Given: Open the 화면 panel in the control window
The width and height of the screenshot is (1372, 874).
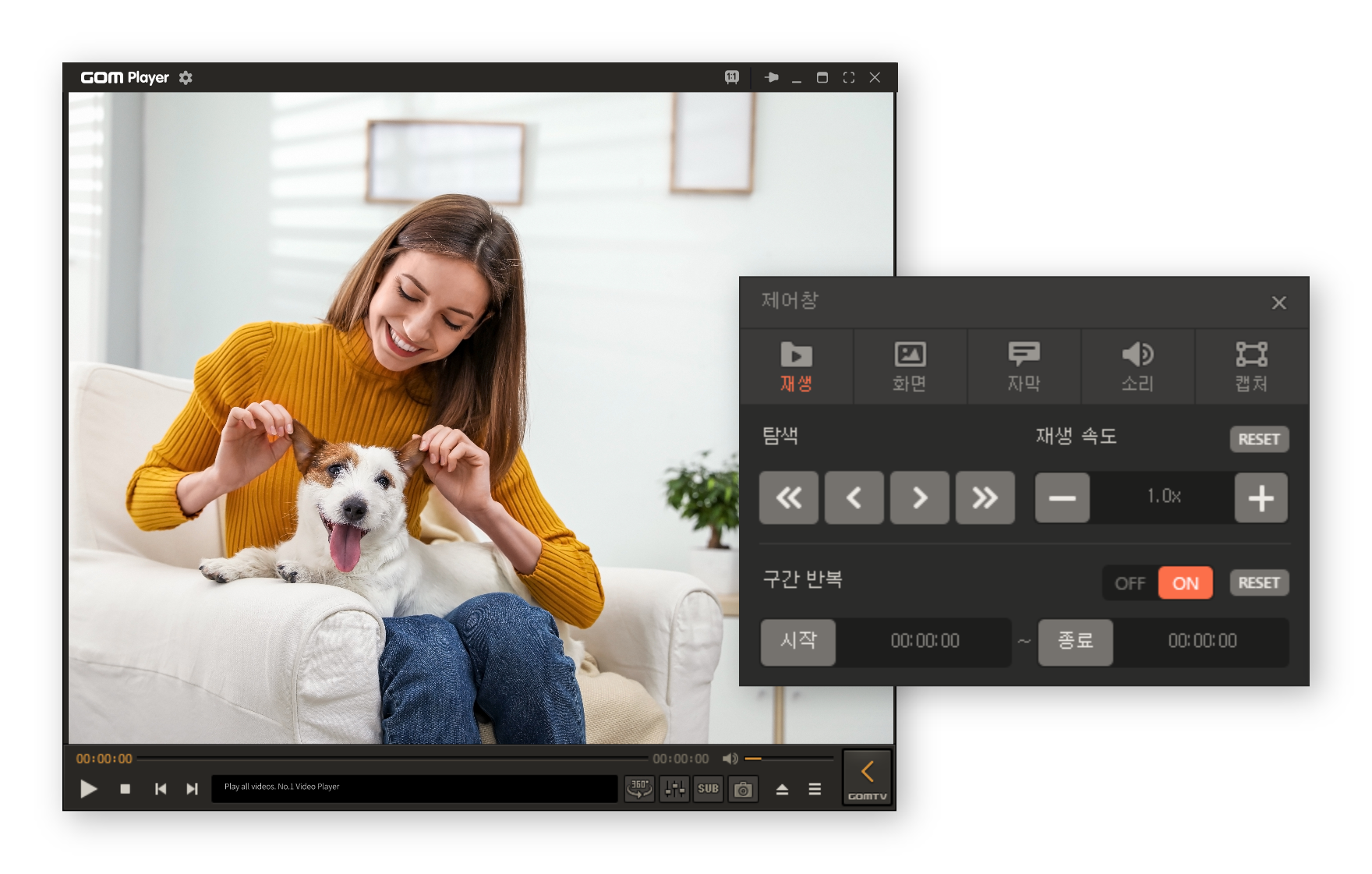Looking at the screenshot, I should point(911,366).
